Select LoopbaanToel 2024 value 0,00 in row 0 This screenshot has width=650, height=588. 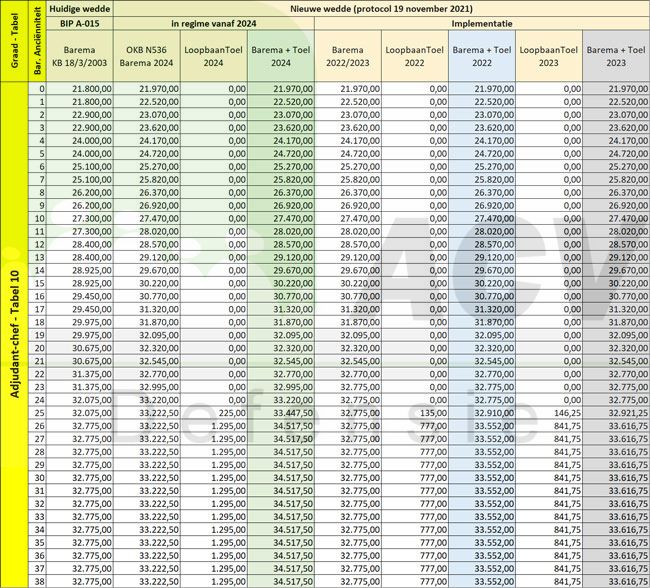[214, 89]
